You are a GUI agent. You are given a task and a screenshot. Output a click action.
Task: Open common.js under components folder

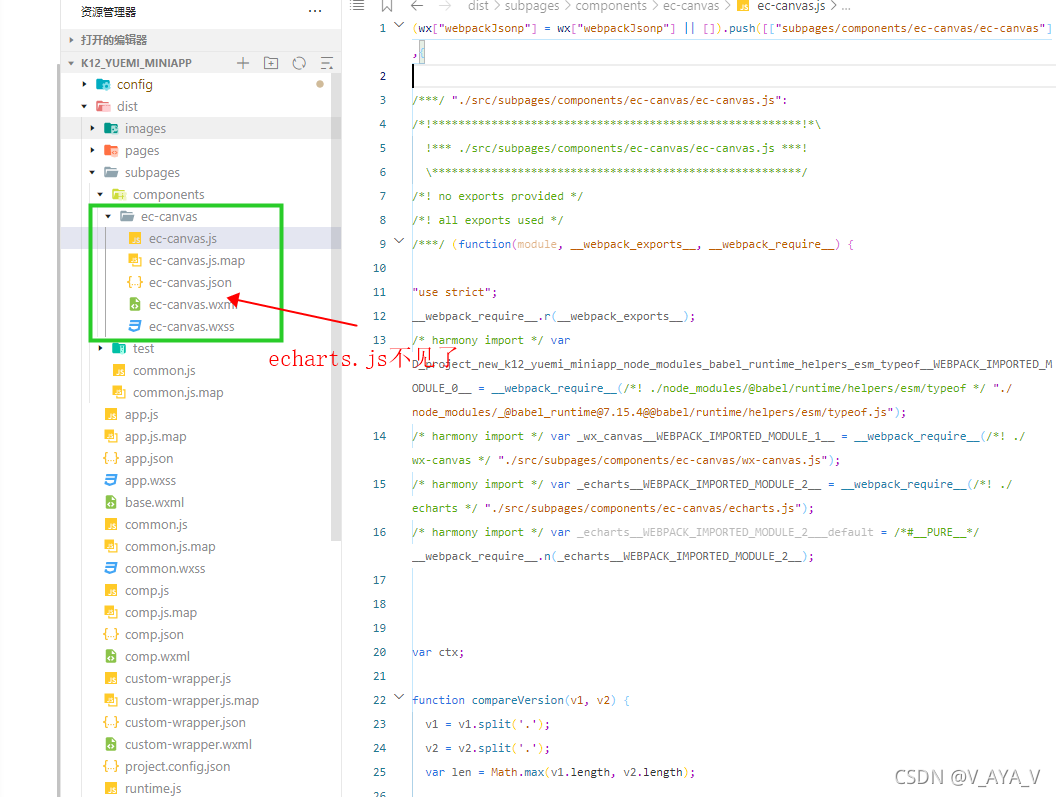tap(164, 371)
